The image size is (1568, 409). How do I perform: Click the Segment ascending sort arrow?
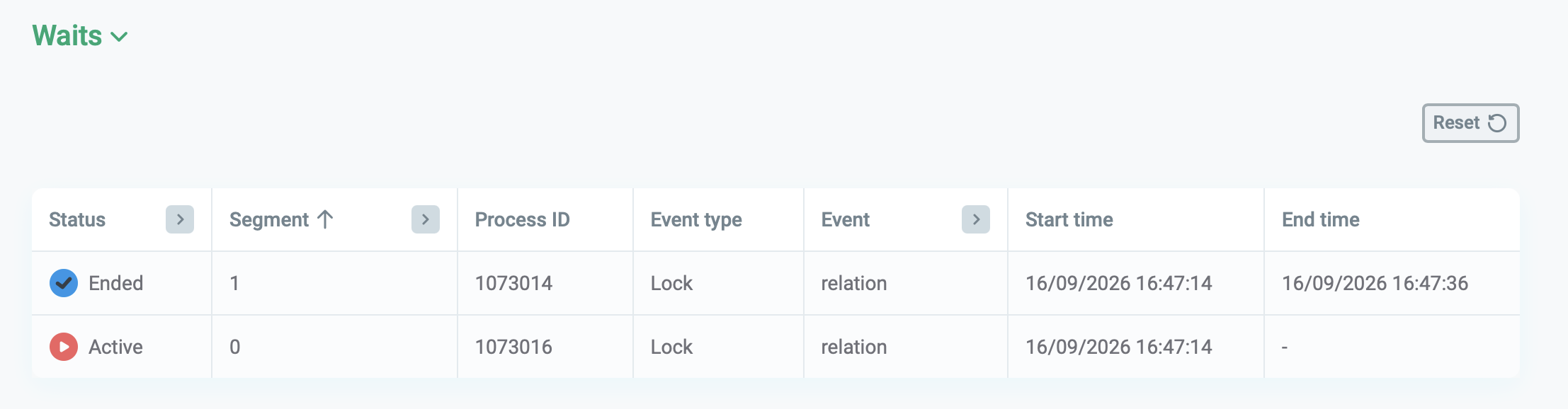[x=325, y=219]
